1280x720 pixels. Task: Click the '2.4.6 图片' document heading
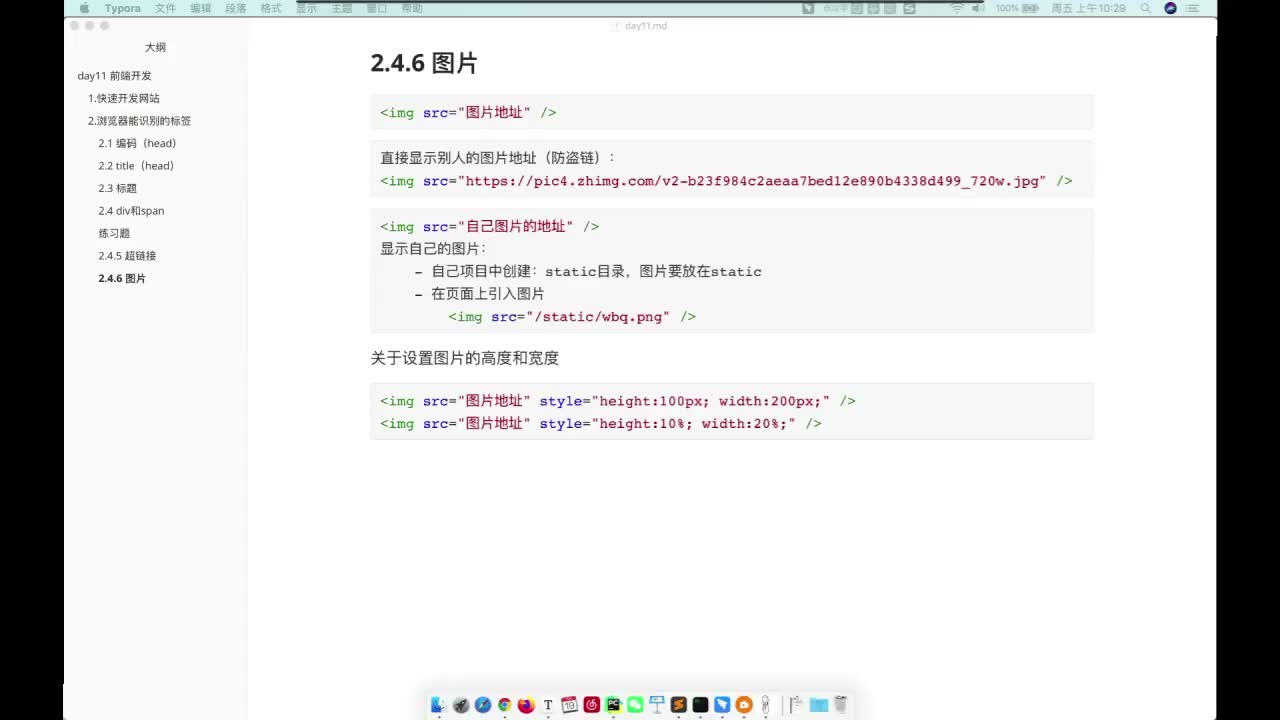coord(424,63)
